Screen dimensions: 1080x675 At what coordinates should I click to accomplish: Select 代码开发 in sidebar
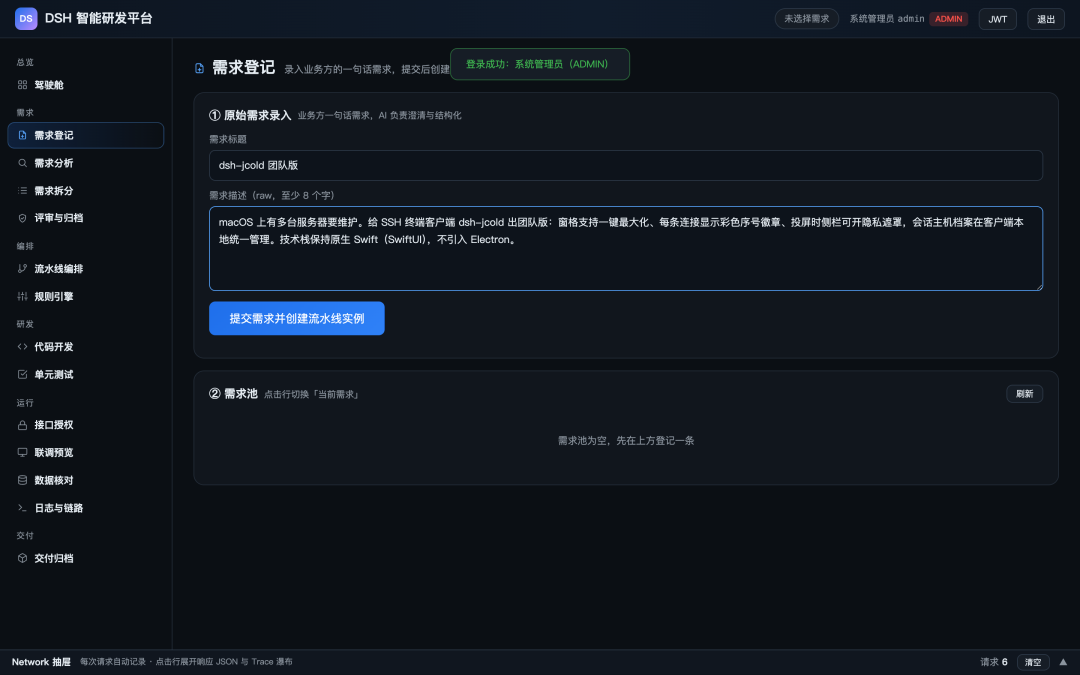[85, 346]
